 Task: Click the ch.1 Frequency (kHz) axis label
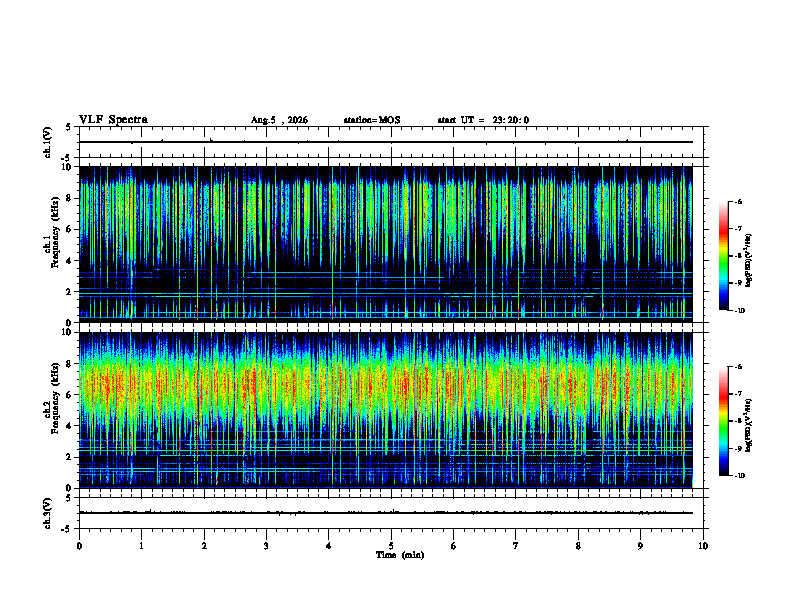click(52, 244)
